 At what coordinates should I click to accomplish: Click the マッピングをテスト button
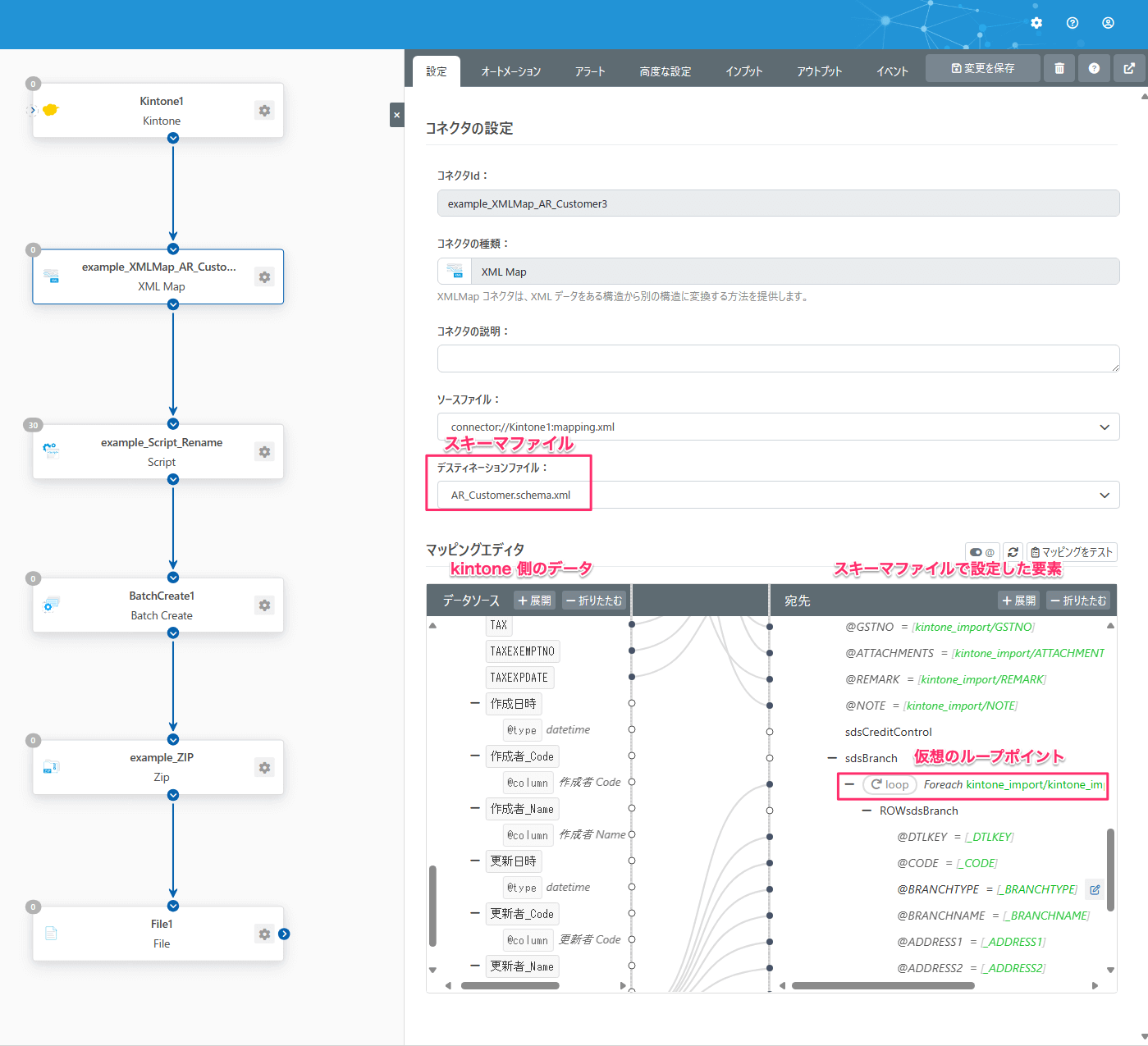pos(1072,552)
